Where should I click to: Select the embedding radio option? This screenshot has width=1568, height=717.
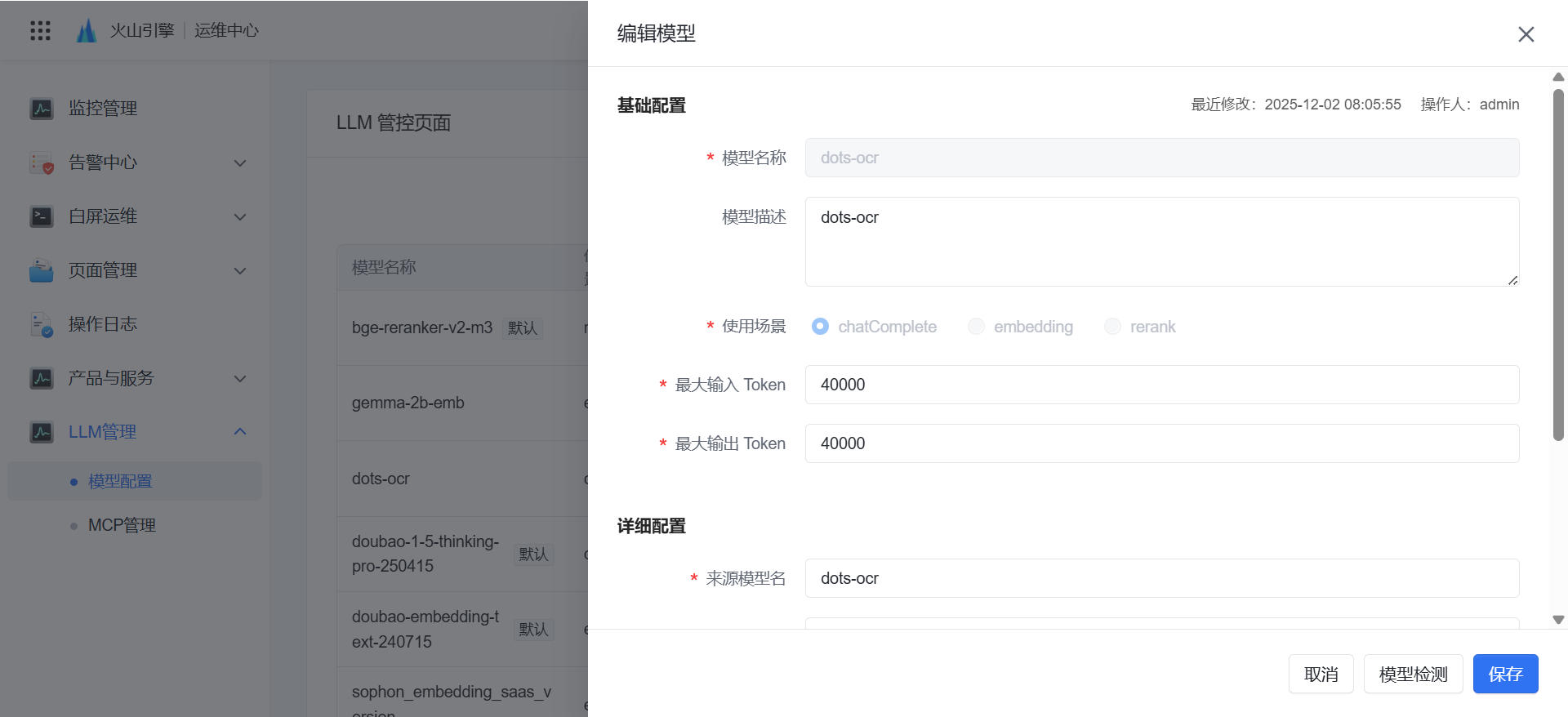[x=976, y=327]
